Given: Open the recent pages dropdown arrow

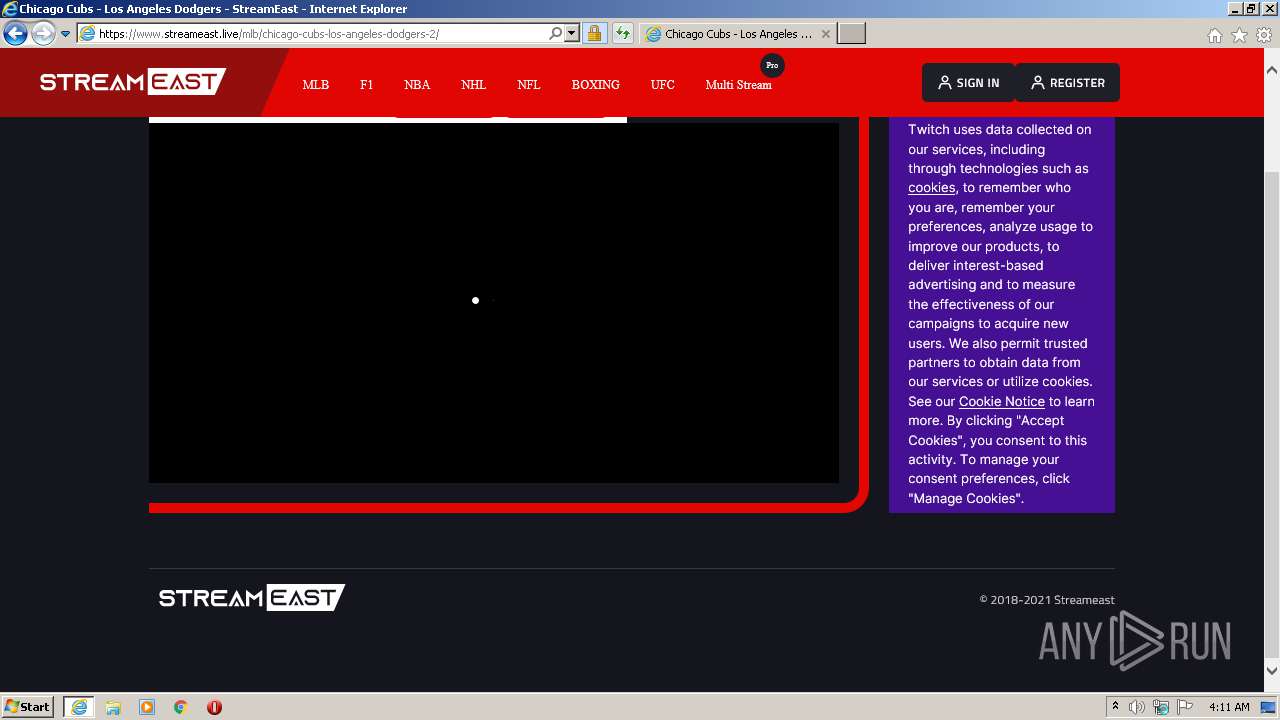Looking at the screenshot, I should click(x=66, y=33).
